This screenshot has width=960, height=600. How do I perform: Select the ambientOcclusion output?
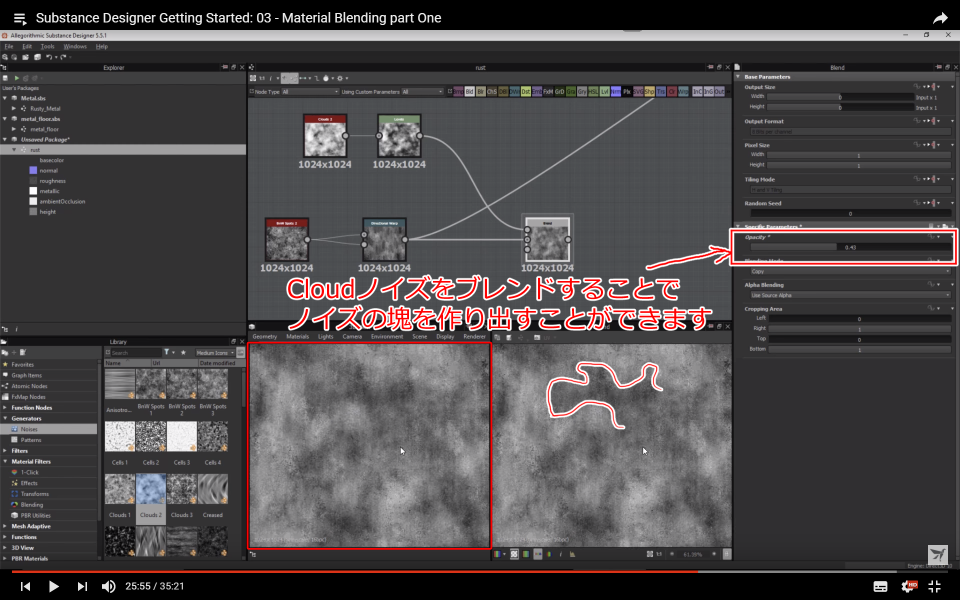click(62, 201)
